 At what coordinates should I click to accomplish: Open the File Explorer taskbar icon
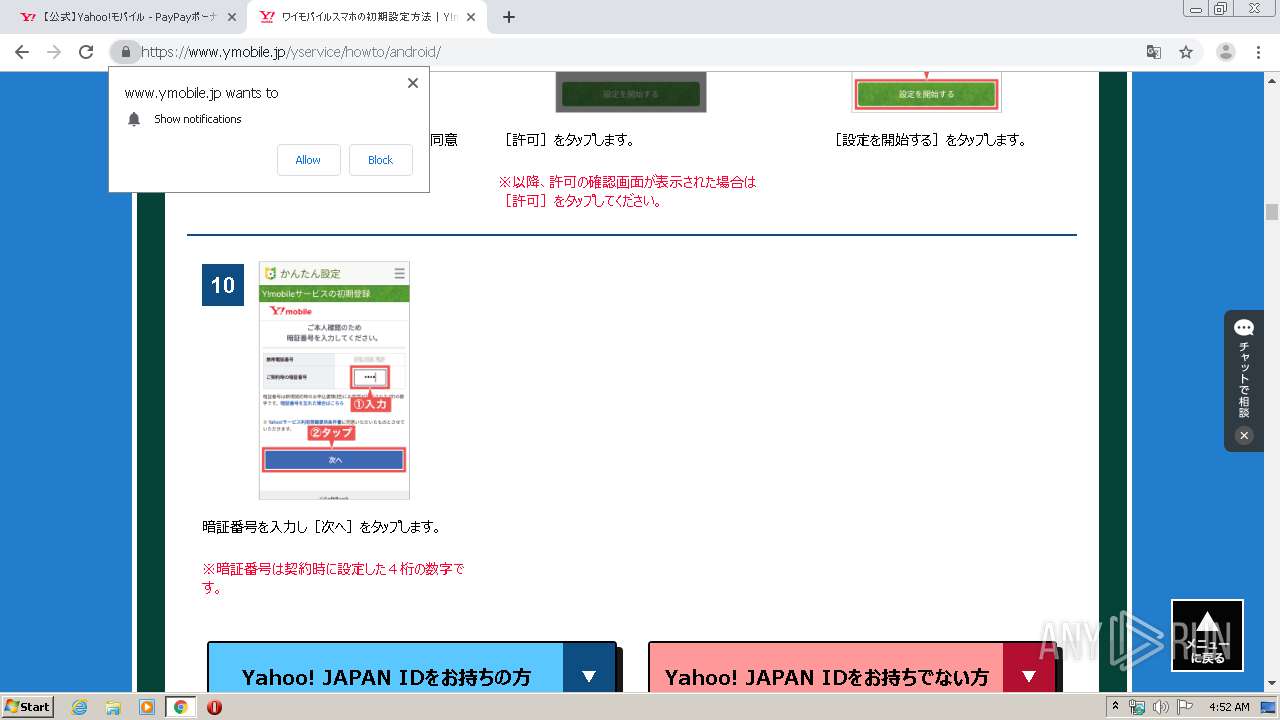click(113, 707)
